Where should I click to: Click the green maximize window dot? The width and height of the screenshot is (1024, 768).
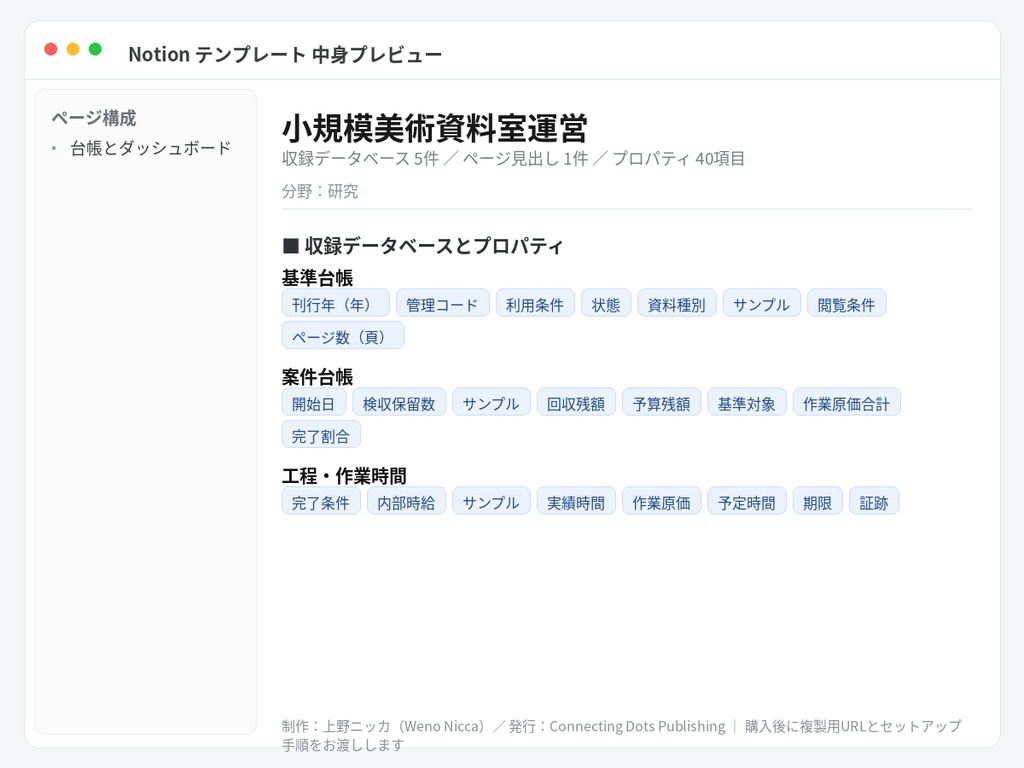(95, 49)
